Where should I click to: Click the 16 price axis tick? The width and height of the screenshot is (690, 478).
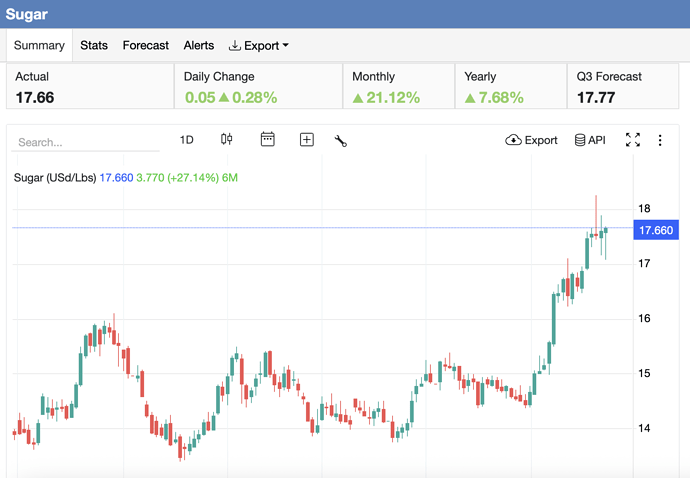click(644, 318)
